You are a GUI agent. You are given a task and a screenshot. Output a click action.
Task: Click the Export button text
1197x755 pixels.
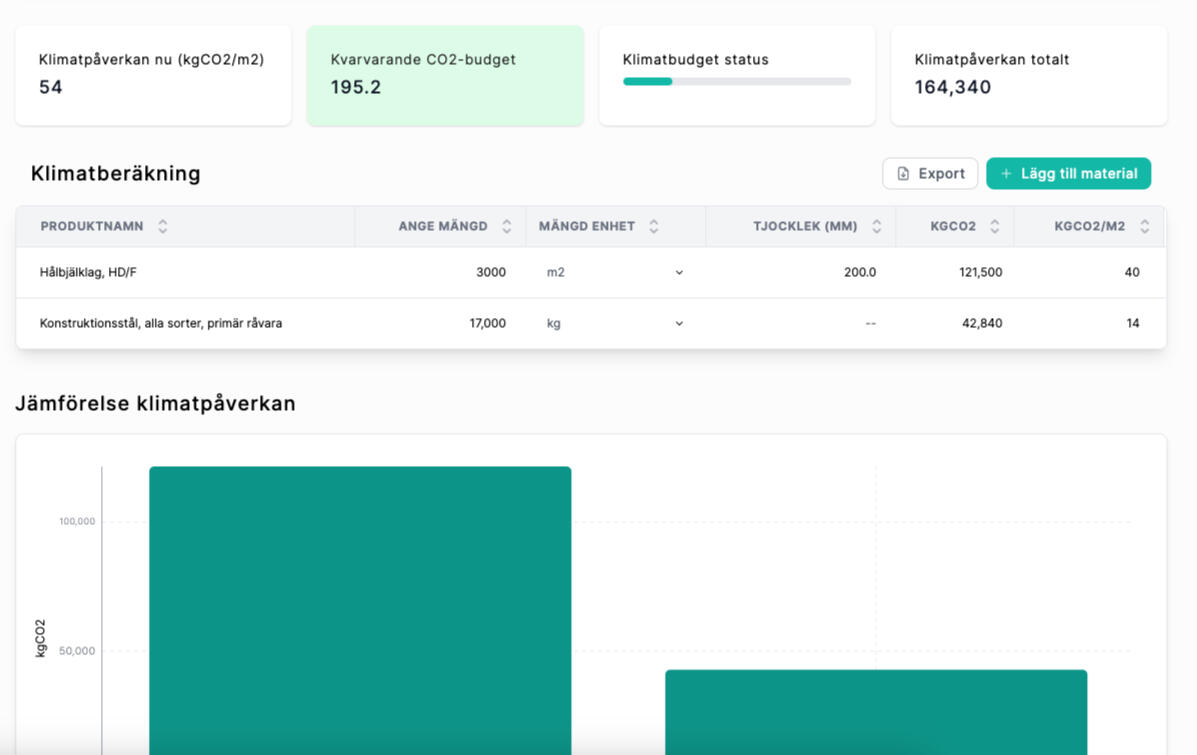click(x=941, y=174)
